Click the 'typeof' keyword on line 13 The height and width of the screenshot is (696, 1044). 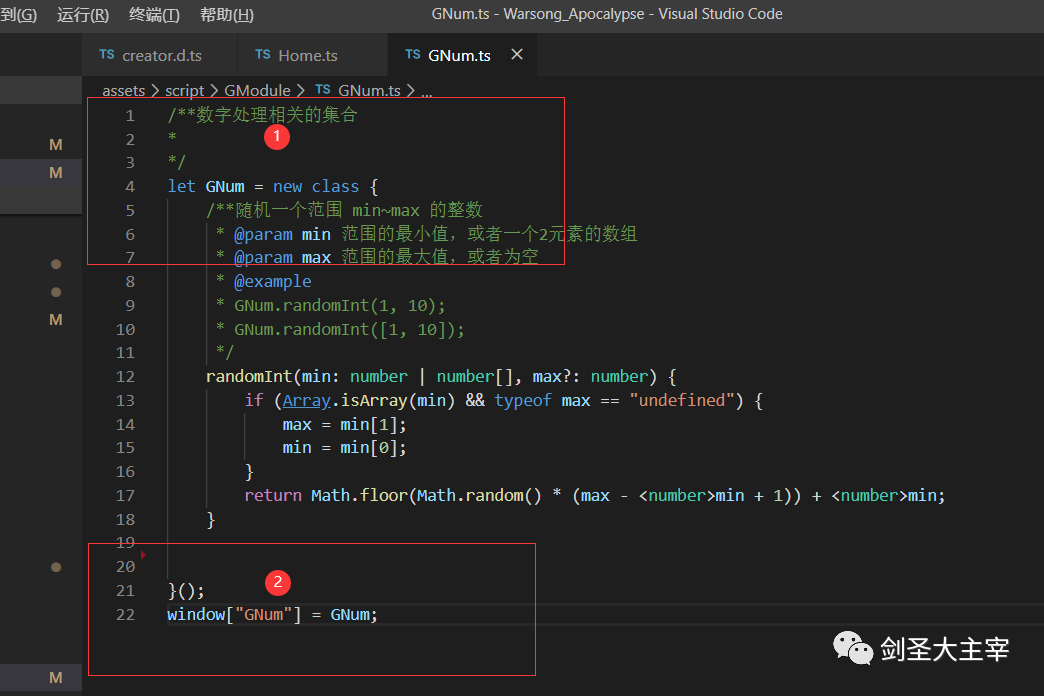click(523, 400)
